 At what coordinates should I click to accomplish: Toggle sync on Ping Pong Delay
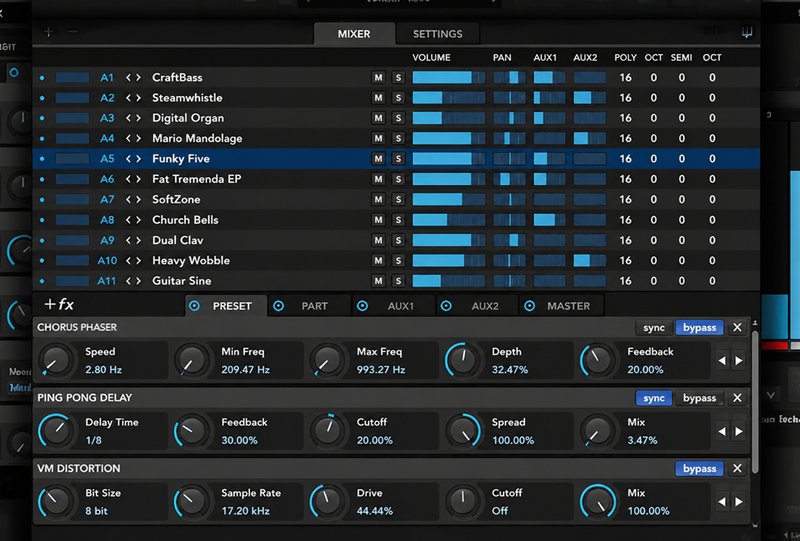point(654,398)
